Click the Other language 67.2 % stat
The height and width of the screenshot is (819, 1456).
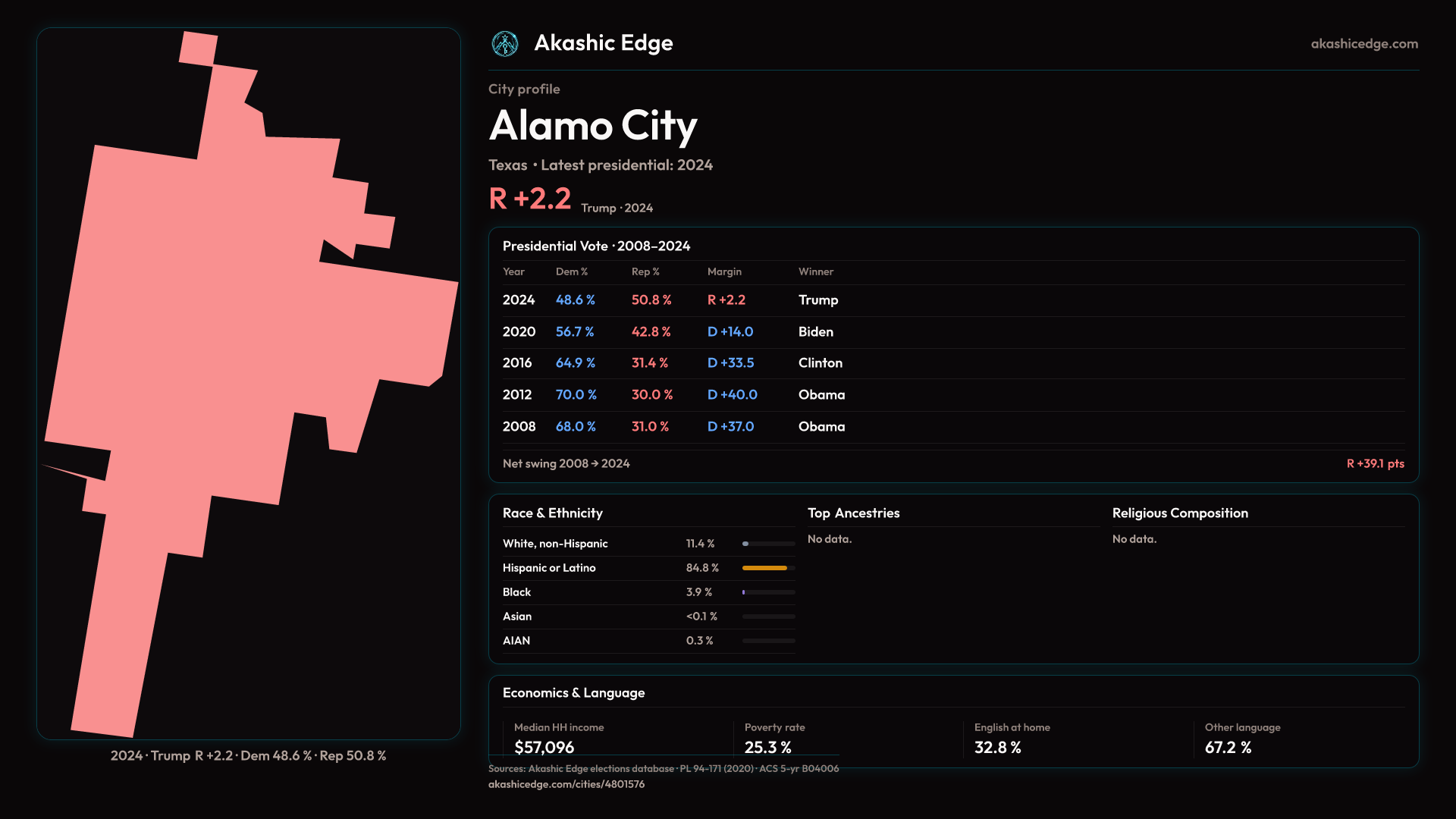click(1228, 747)
